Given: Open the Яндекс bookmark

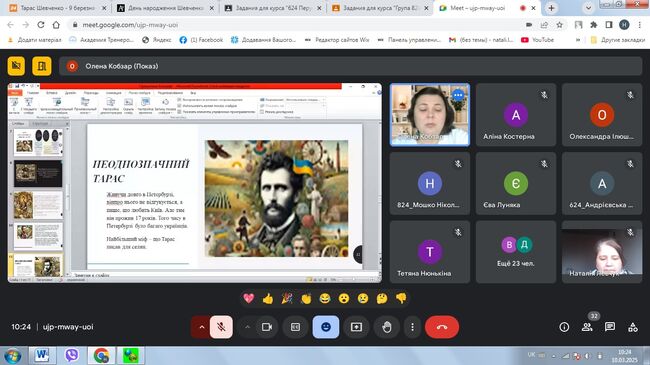Looking at the screenshot, I should (x=157, y=40).
